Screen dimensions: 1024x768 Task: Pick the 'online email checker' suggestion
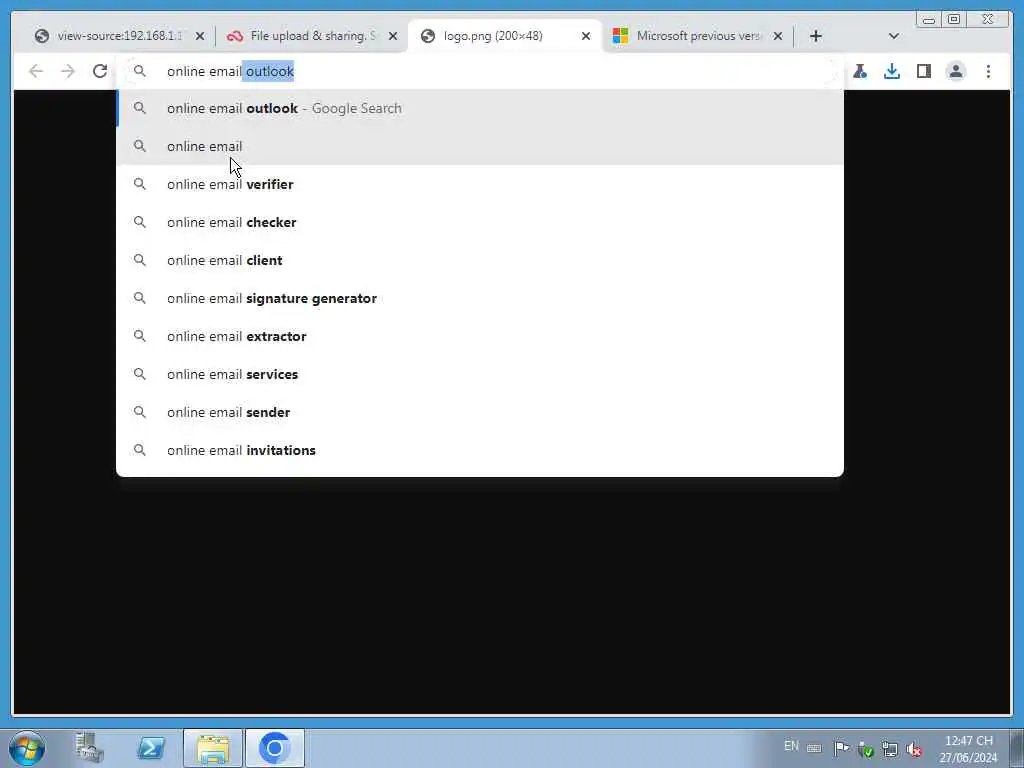[479, 222]
